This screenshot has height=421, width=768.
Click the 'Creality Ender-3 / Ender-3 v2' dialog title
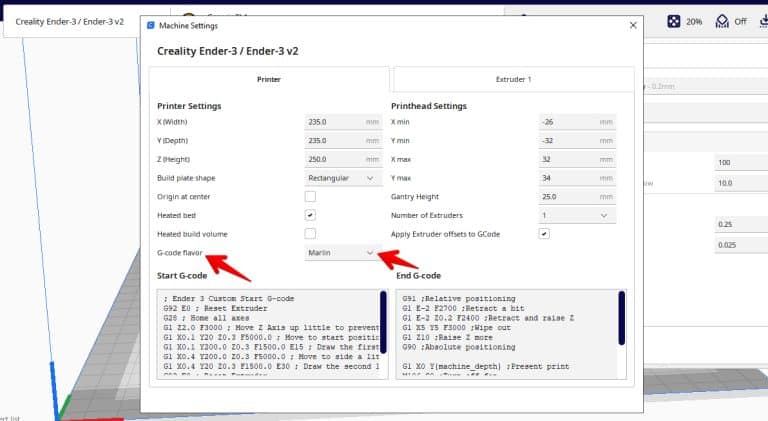tap(228, 51)
